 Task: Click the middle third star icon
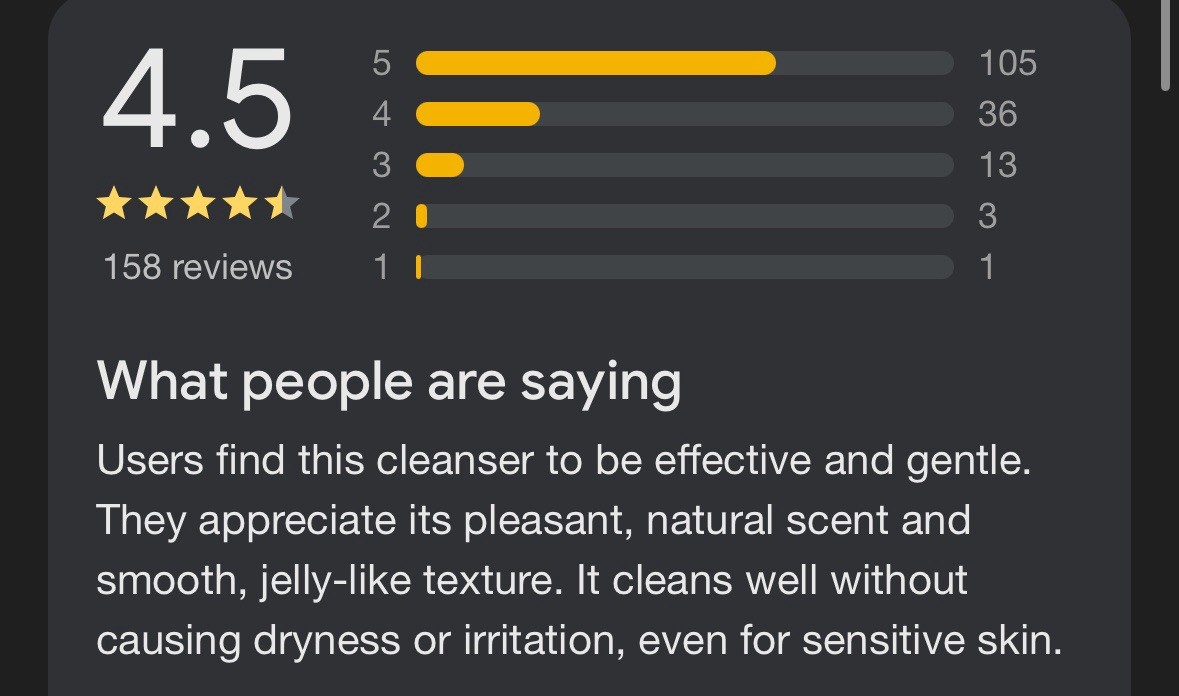click(197, 205)
